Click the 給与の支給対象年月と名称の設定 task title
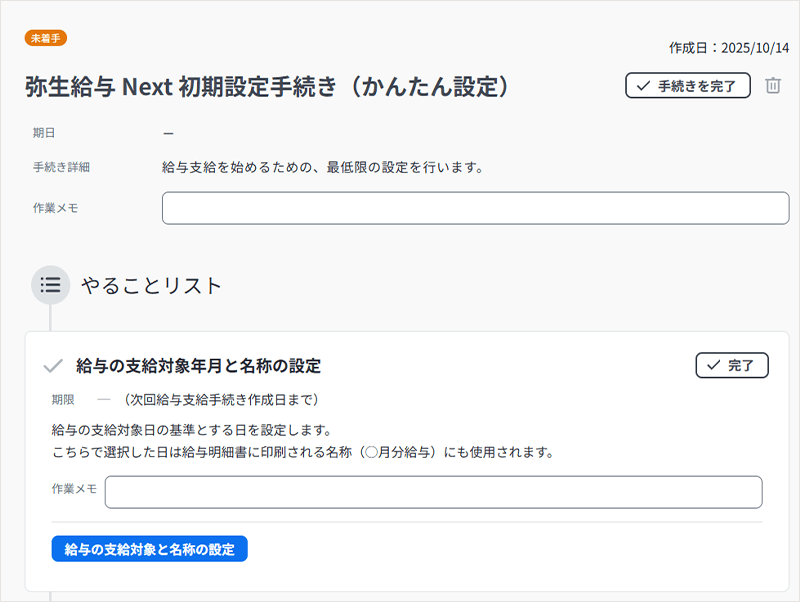 [198, 366]
